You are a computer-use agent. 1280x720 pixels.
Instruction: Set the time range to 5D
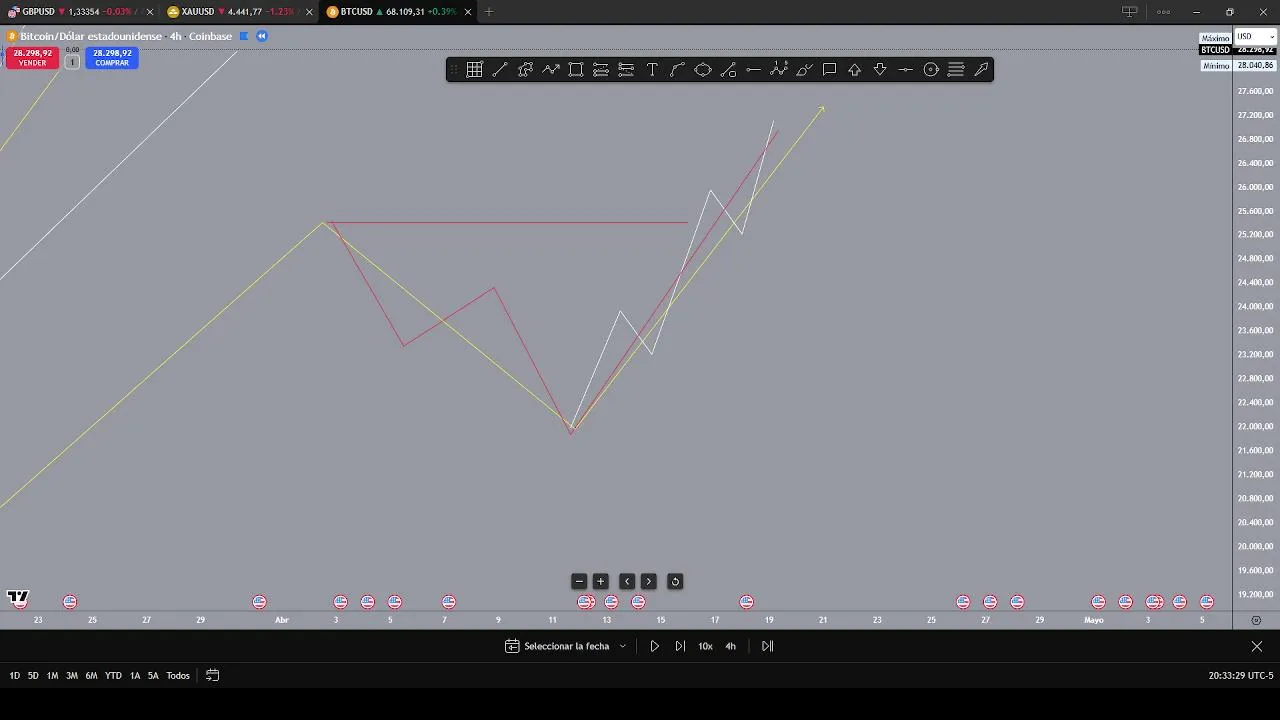[33, 676]
